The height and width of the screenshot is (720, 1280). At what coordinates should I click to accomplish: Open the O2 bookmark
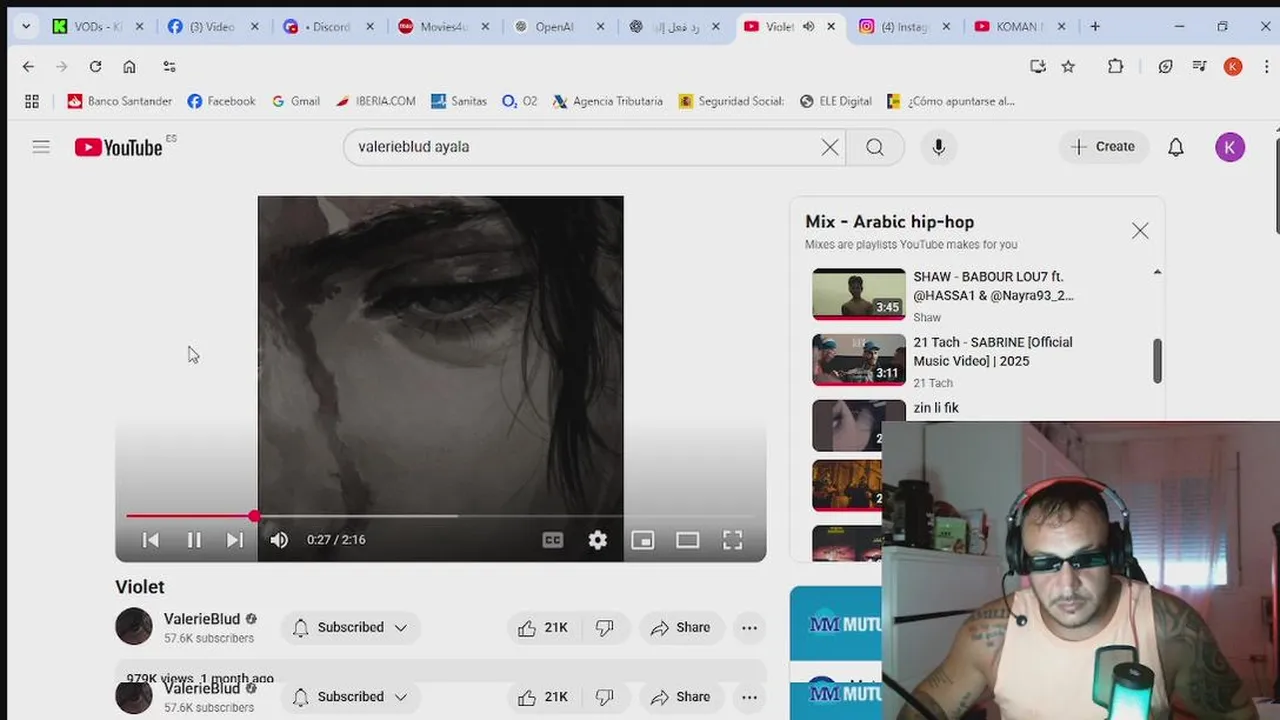(519, 101)
